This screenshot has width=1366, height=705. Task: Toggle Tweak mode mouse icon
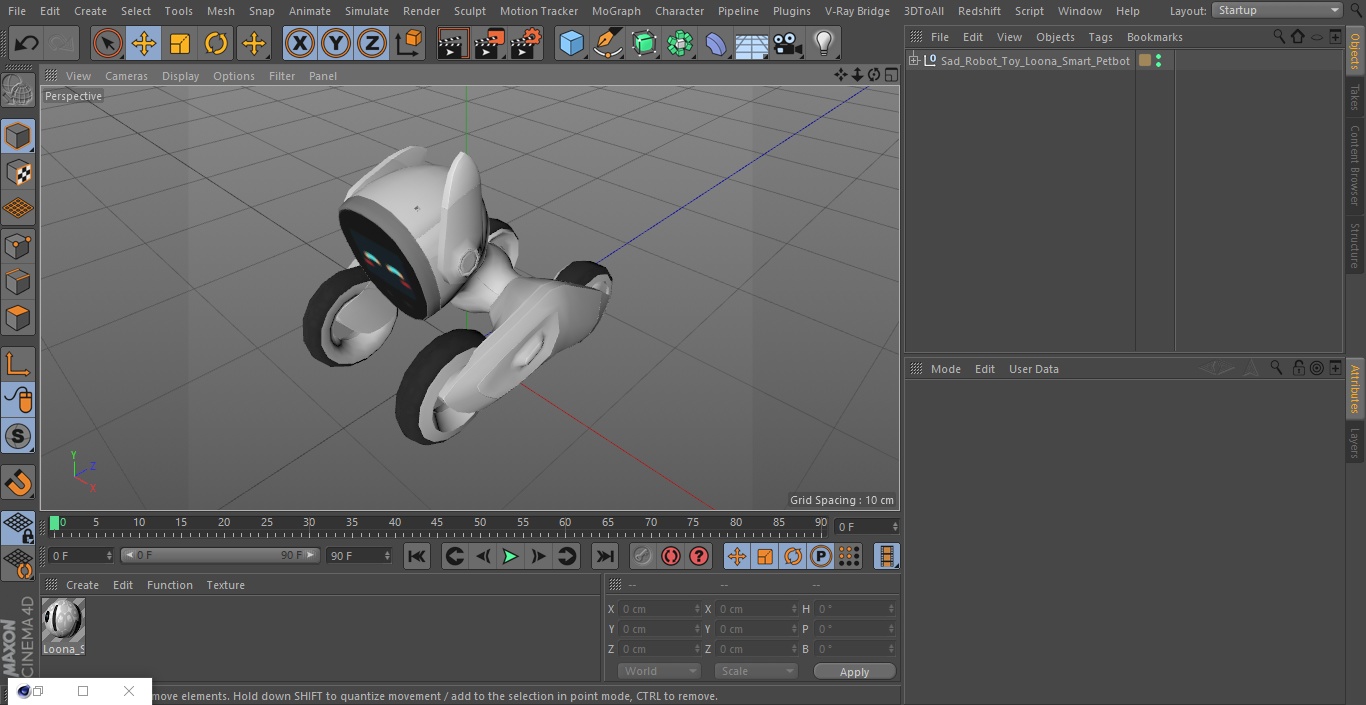point(18,401)
